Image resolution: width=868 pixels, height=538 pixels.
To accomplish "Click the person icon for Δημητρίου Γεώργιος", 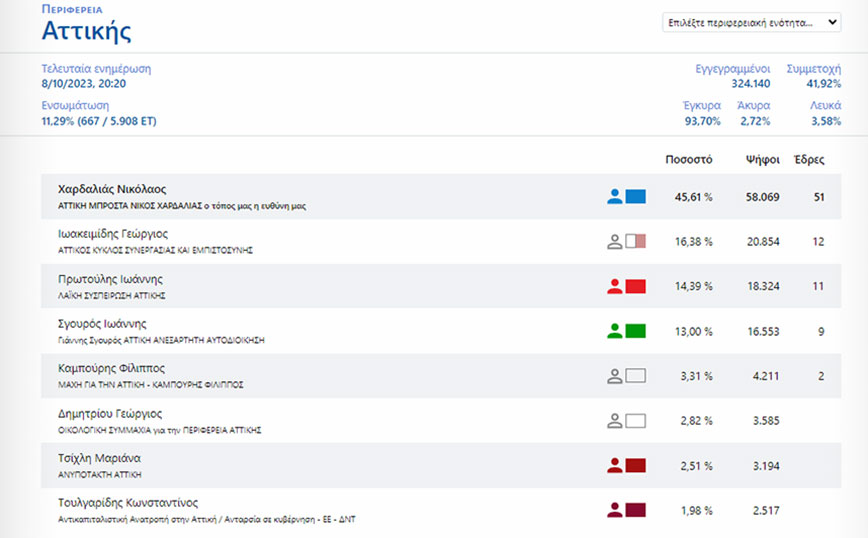I will click(x=614, y=421).
